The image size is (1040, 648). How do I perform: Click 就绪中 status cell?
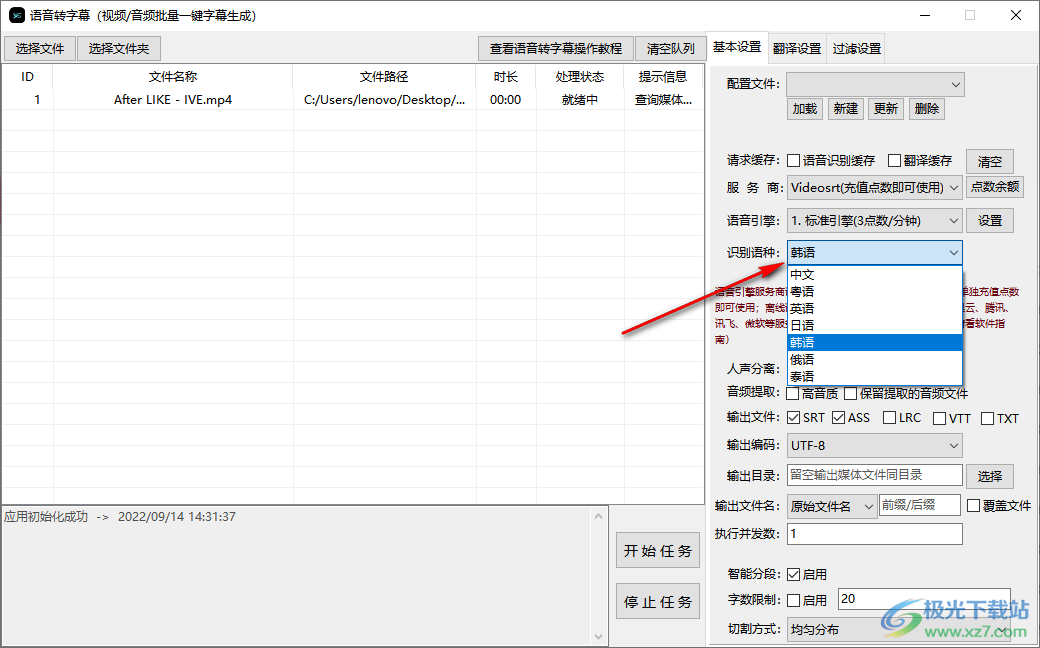point(580,100)
